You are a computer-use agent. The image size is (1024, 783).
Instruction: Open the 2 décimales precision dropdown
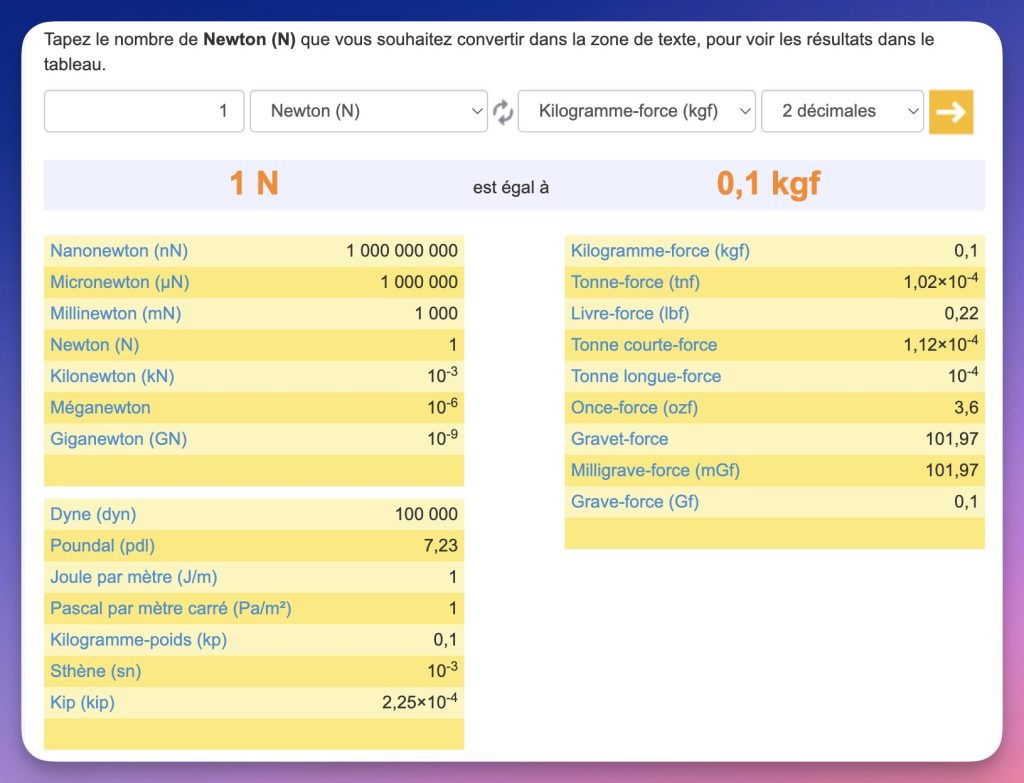pyautogui.click(x=842, y=111)
